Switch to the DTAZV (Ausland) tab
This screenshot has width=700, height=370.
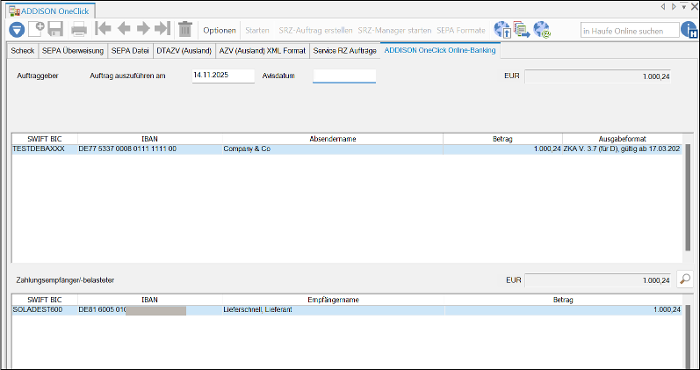pyautogui.click(x=184, y=51)
